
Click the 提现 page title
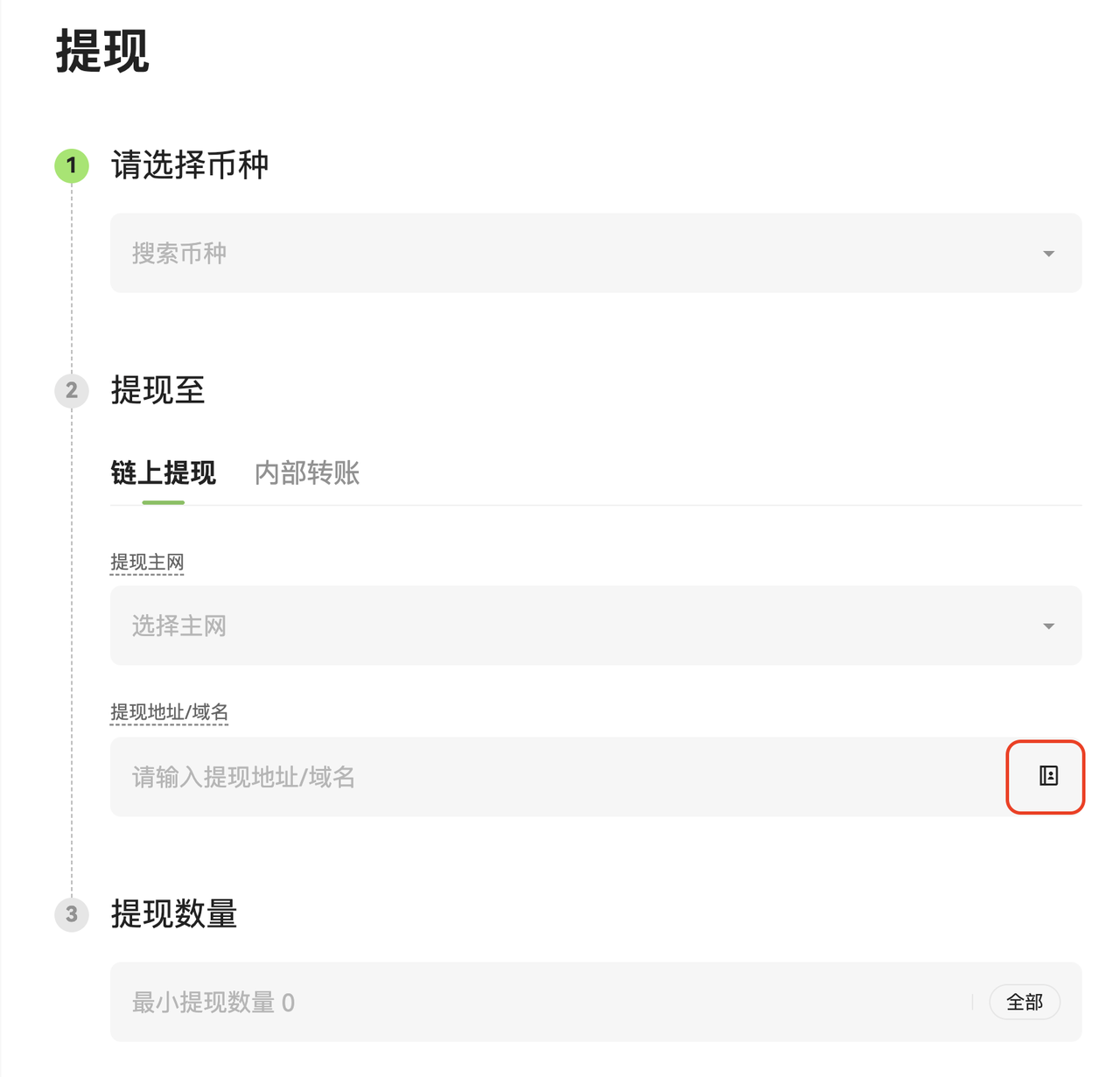pos(102,51)
